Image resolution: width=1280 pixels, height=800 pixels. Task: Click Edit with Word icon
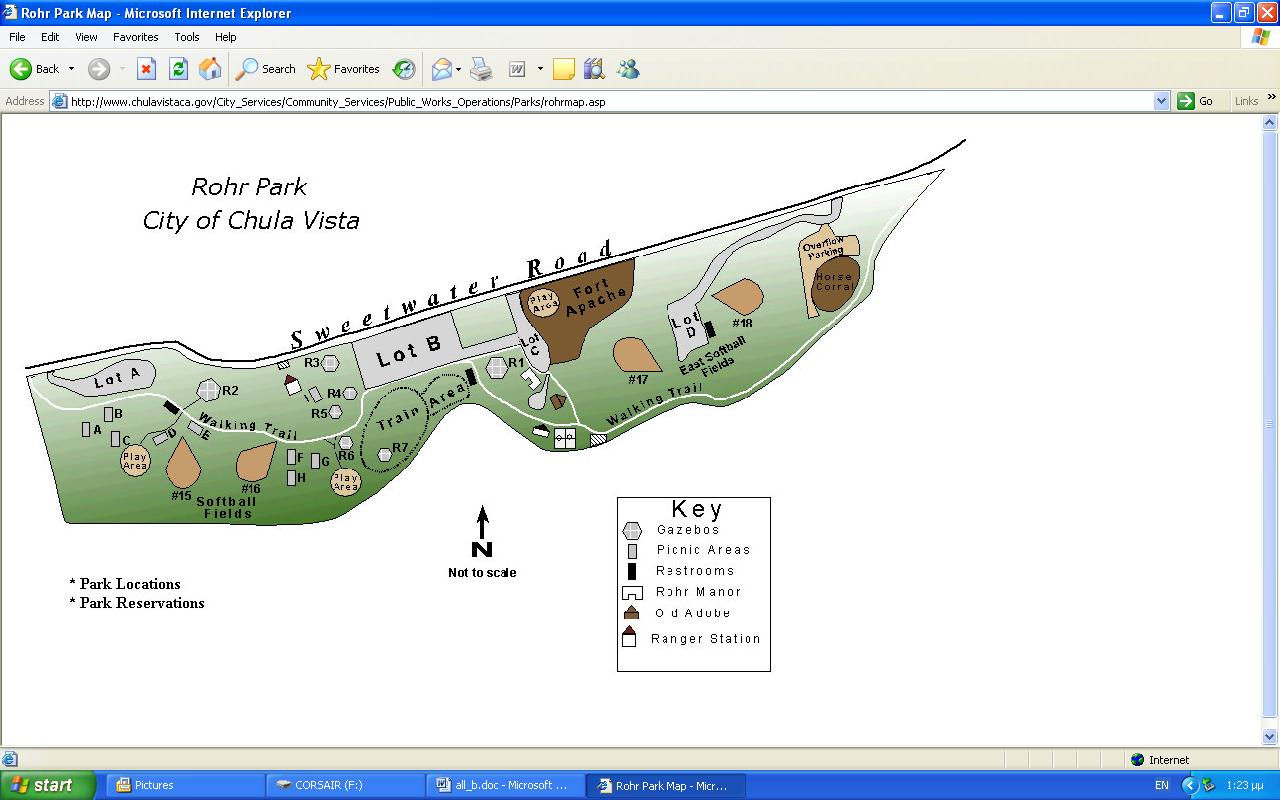tap(517, 69)
